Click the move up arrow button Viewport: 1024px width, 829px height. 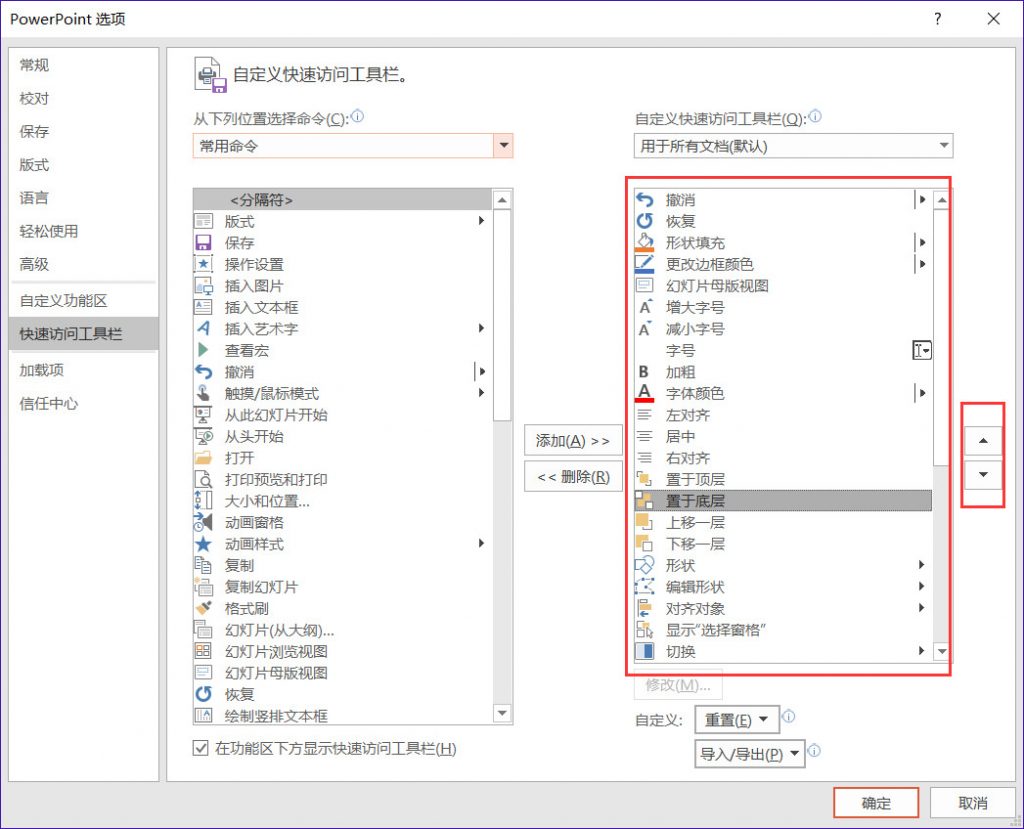pyautogui.click(x=983, y=441)
